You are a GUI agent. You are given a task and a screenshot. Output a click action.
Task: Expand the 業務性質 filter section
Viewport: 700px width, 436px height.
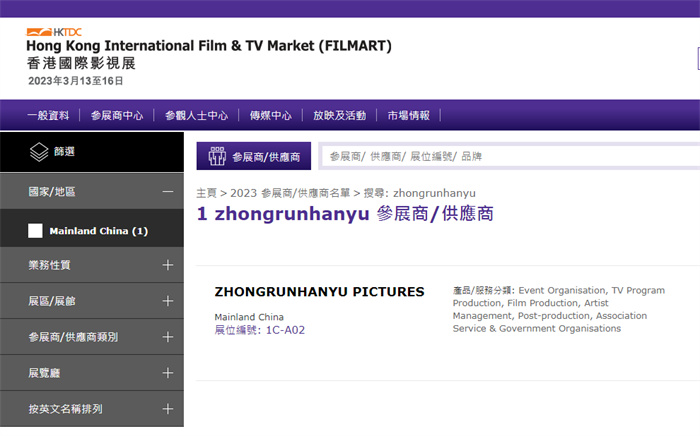pos(168,265)
